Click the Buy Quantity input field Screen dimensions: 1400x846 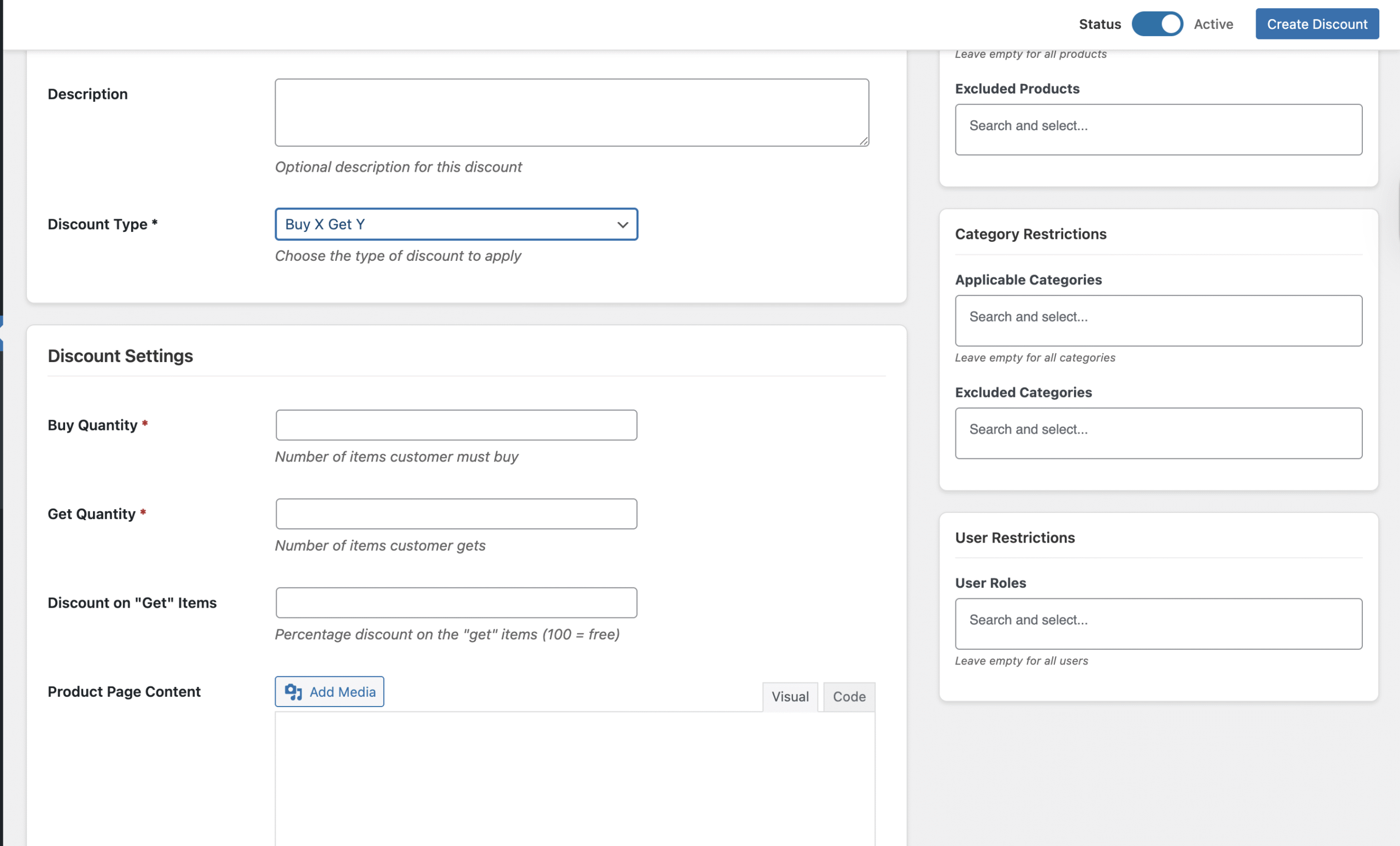[456, 425]
